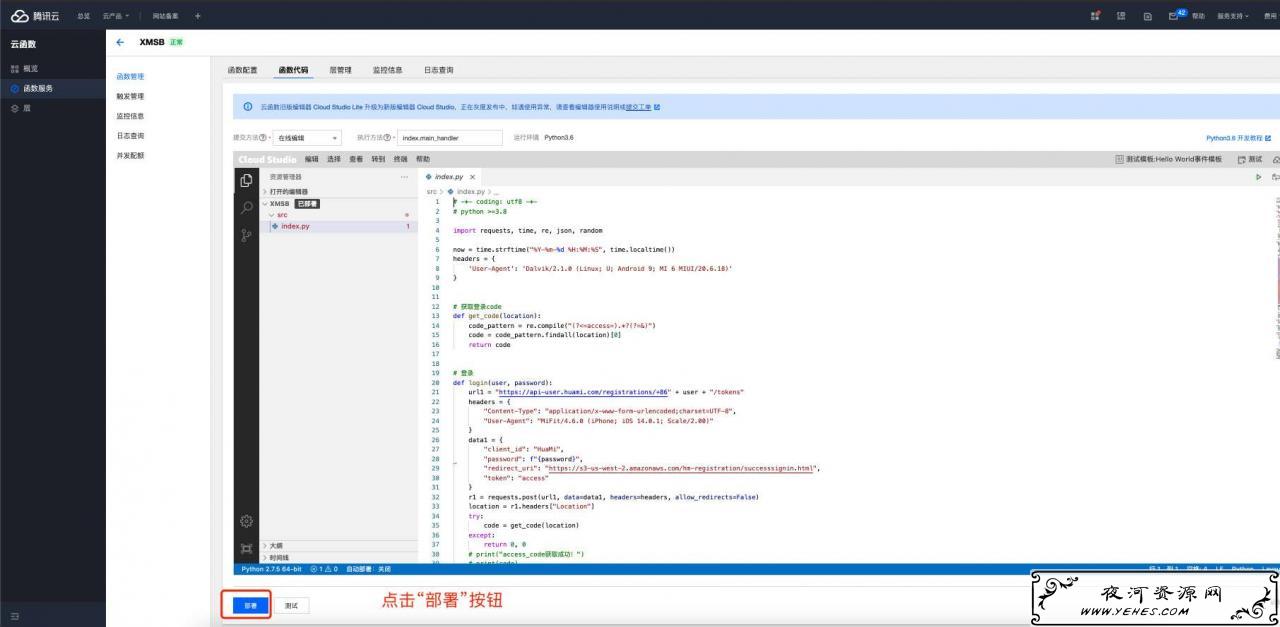The height and width of the screenshot is (627, 1280).
Task: Open the settings gear in the activity bar
Action: [246, 521]
